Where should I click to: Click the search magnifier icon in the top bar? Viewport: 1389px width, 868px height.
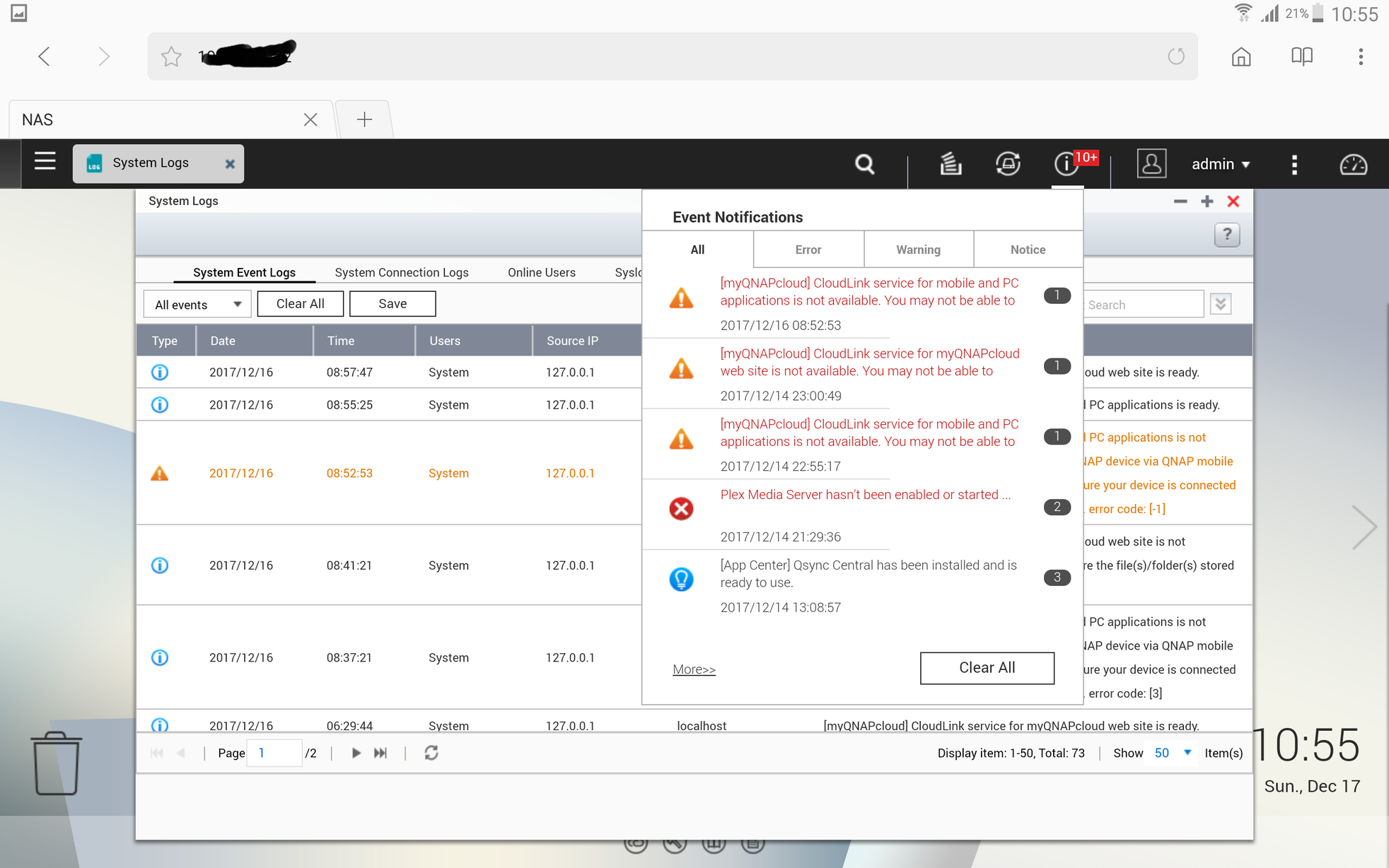click(x=864, y=164)
